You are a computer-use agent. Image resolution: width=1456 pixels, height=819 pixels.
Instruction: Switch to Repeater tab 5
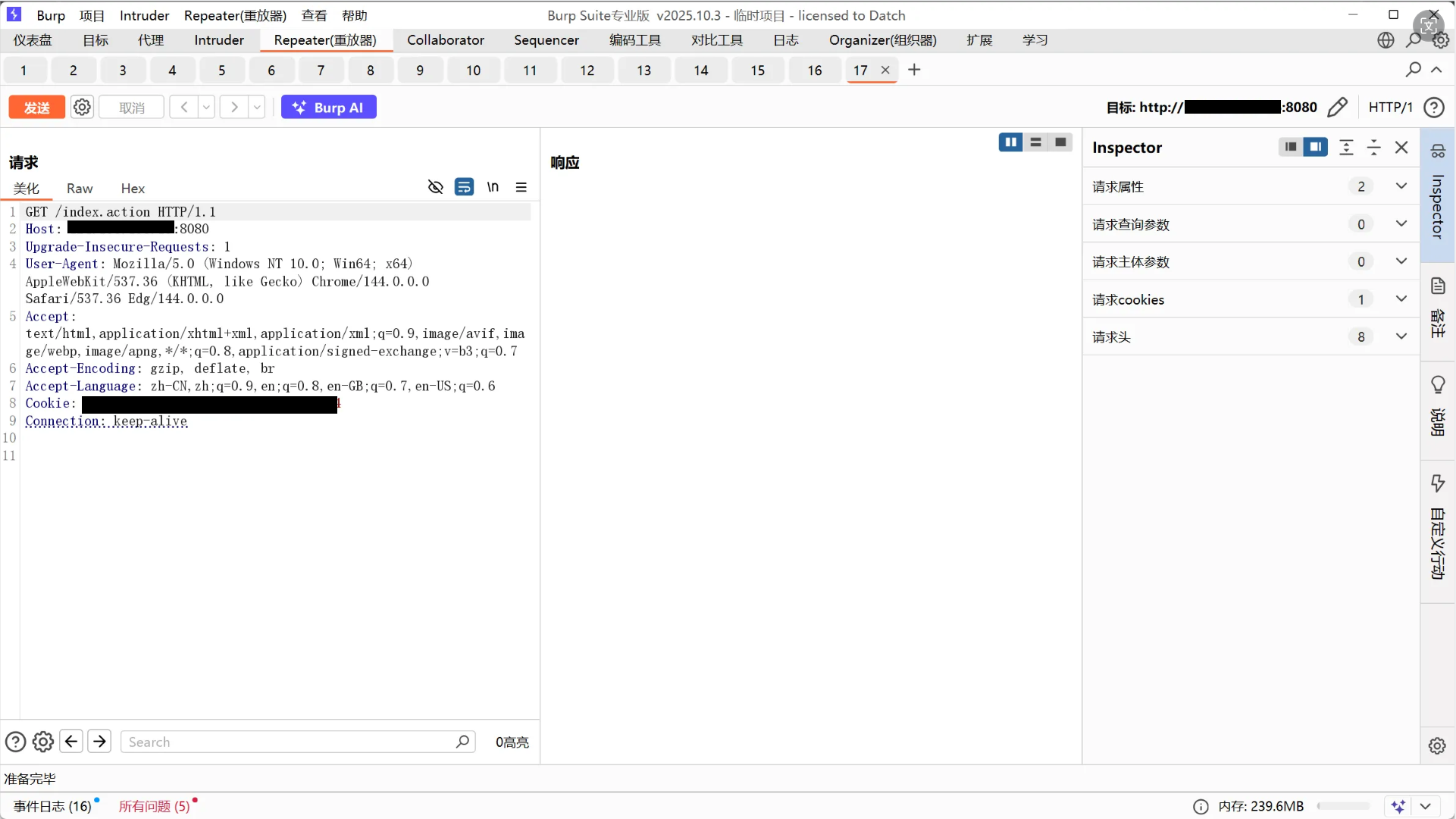click(222, 70)
